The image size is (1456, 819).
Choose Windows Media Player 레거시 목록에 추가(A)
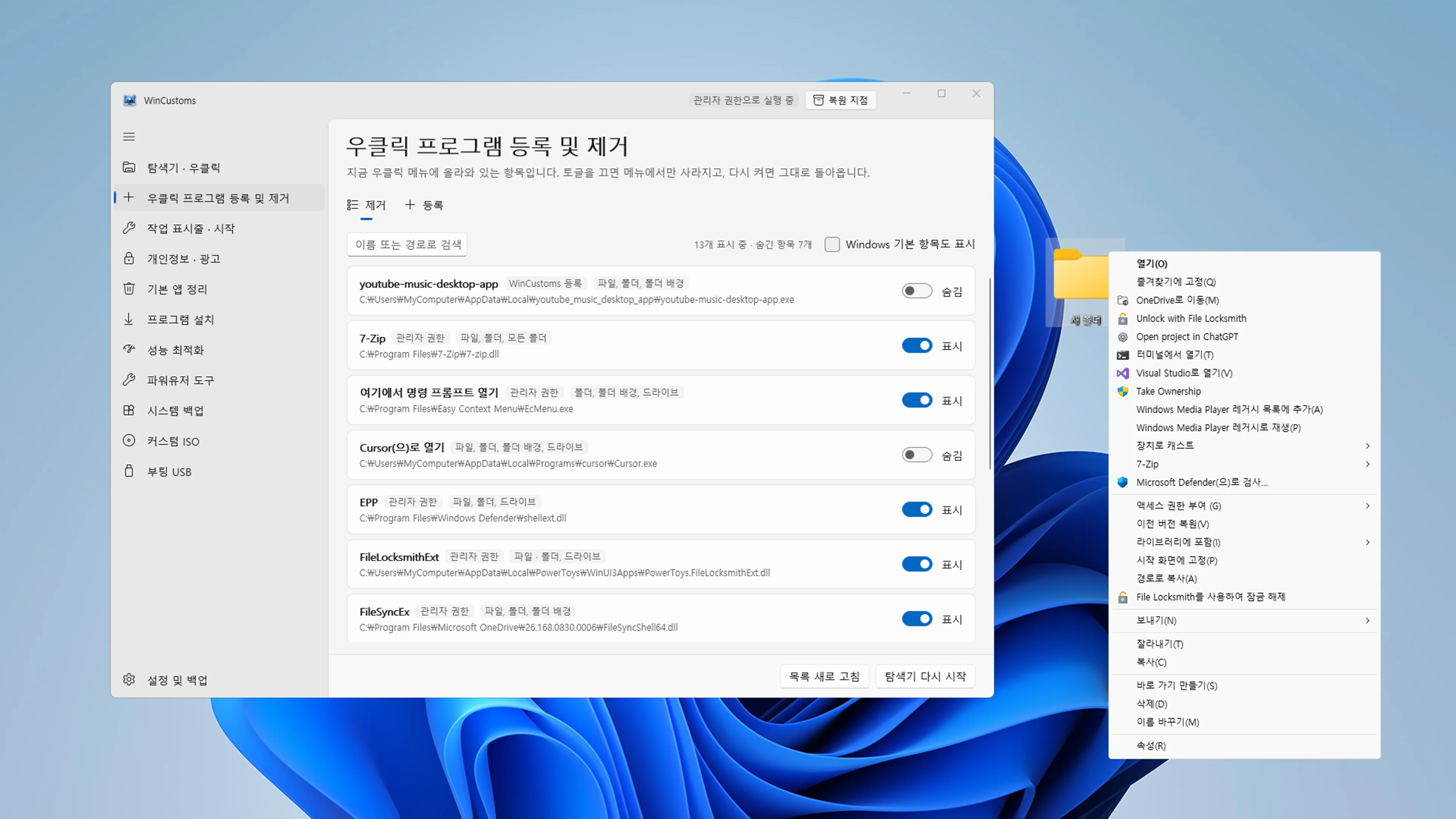[1244, 409]
